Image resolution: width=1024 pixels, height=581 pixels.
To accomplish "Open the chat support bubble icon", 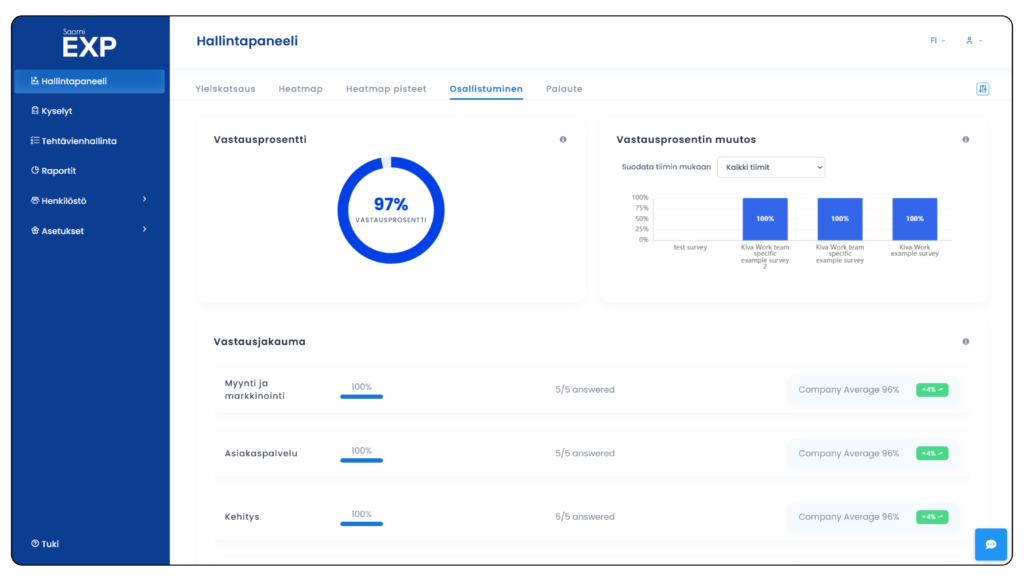I will point(990,544).
